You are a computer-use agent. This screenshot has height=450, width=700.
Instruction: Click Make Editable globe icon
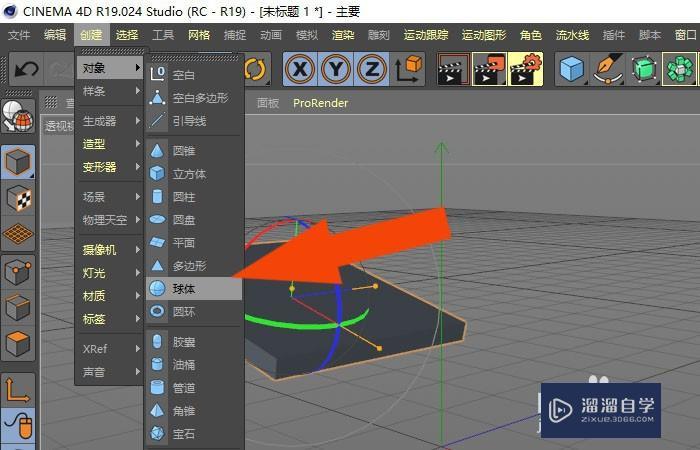click(18, 116)
